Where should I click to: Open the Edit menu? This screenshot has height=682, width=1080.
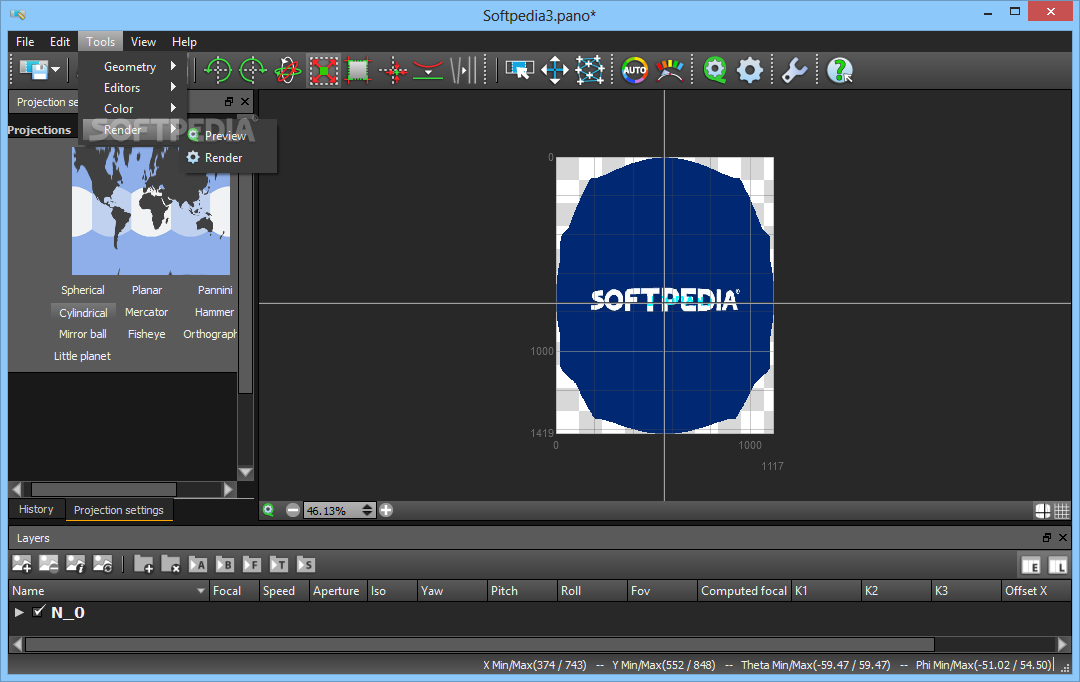point(59,41)
